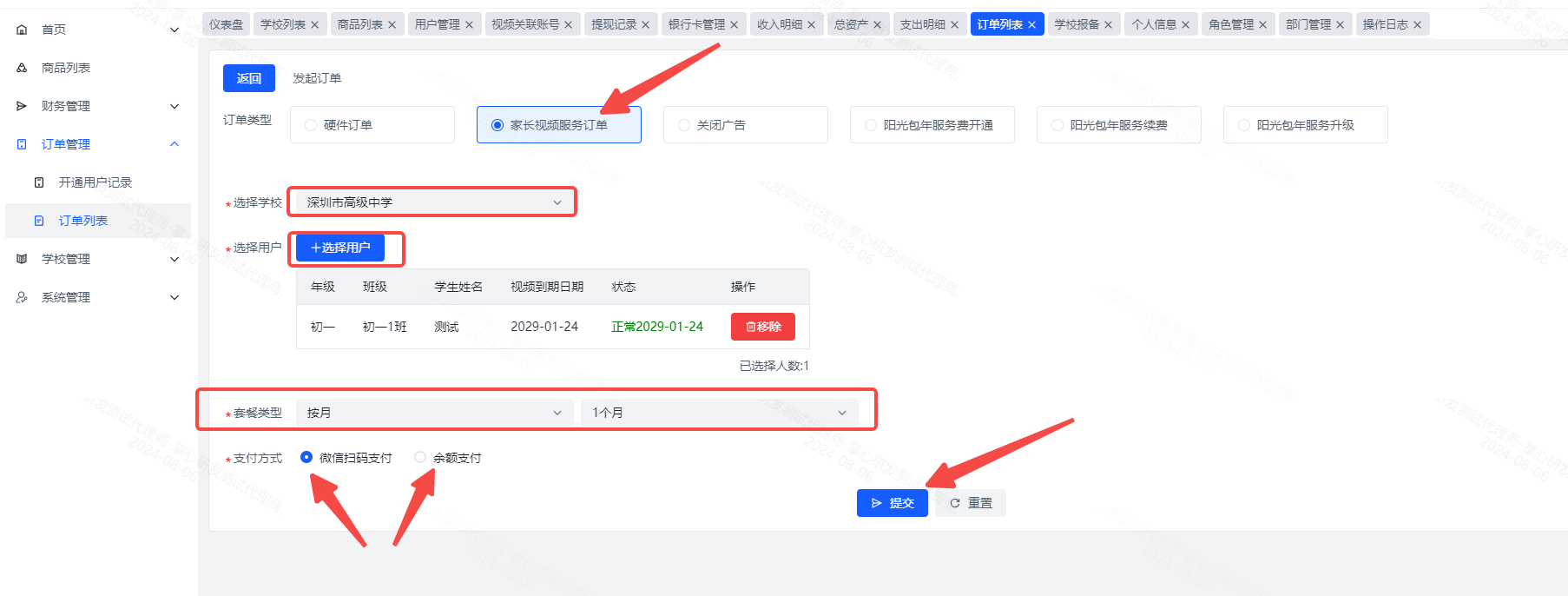Select 余额支付 payment method
This screenshot has height=596, width=1568.
pyautogui.click(x=420, y=457)
